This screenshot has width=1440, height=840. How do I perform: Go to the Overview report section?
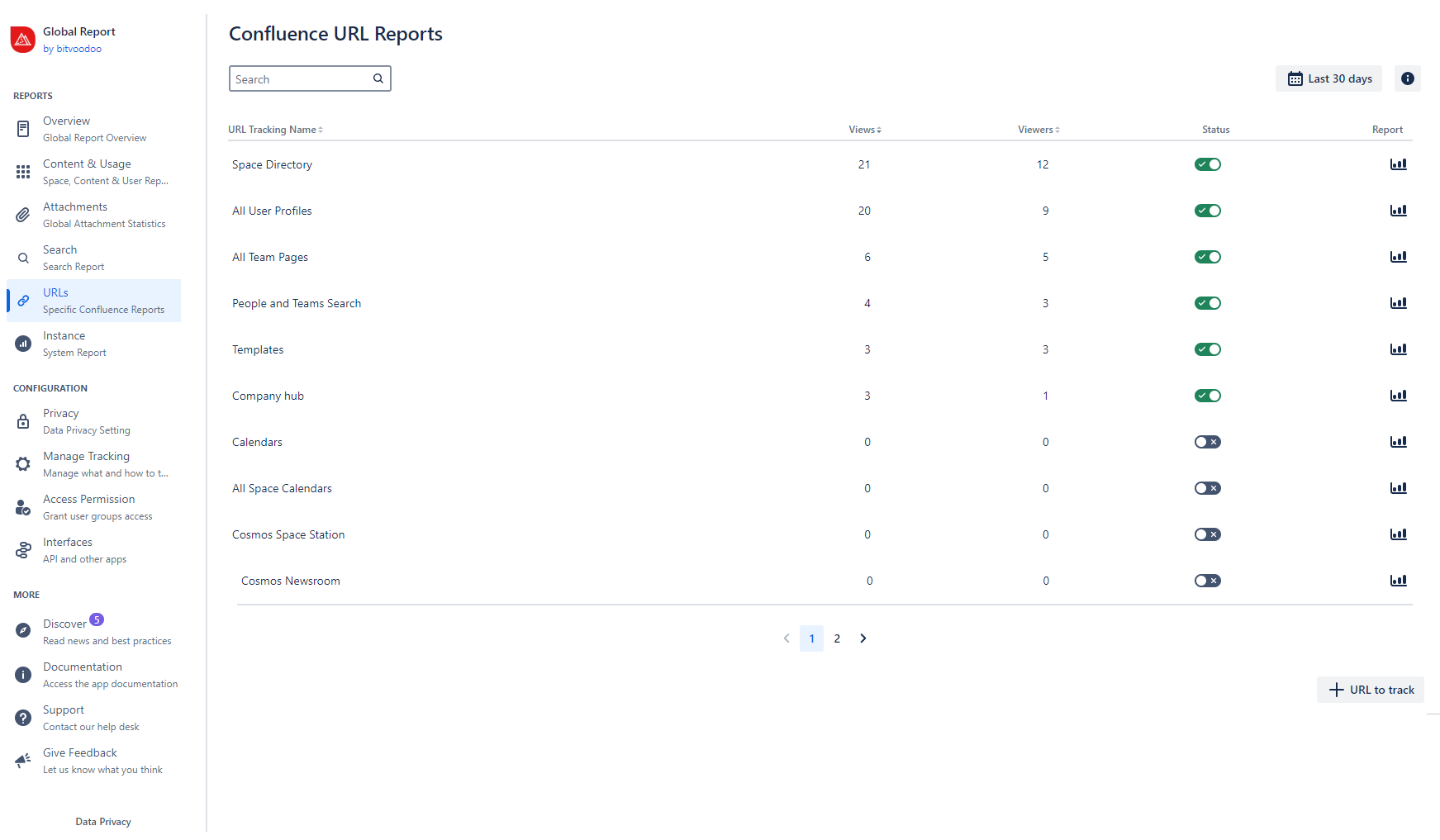tap(66, 129)
